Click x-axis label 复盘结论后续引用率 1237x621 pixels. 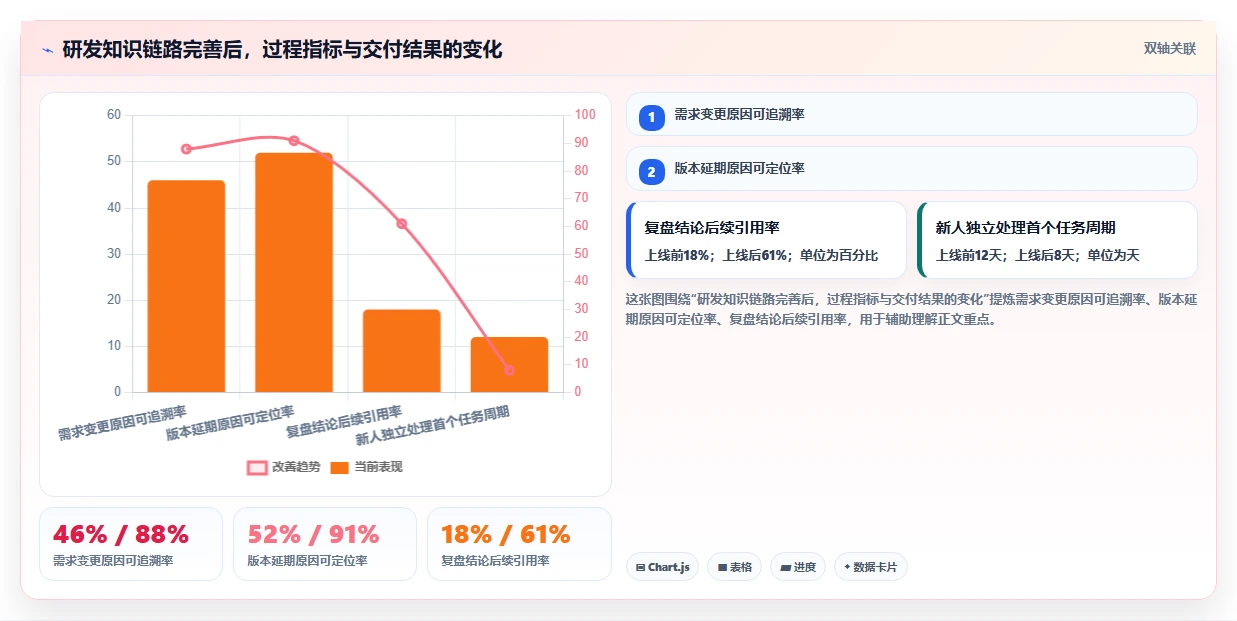[344, 422]
